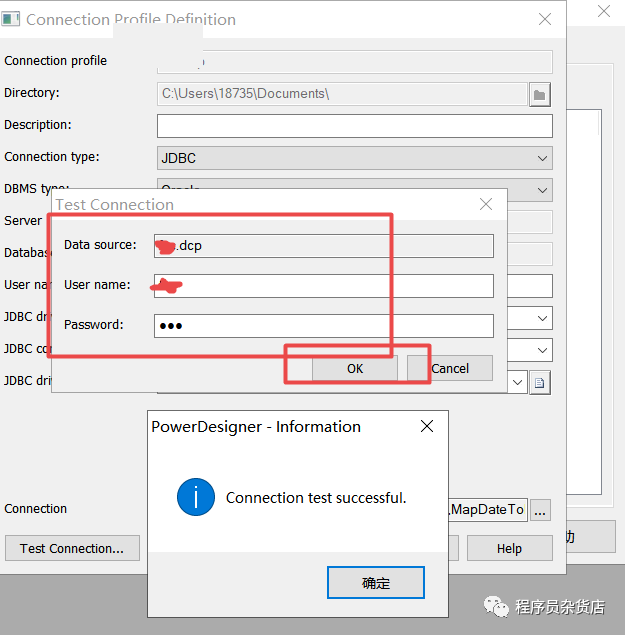Expand the DBMS type dropdown arrow

pyautogui.click(x=542, y=190)
